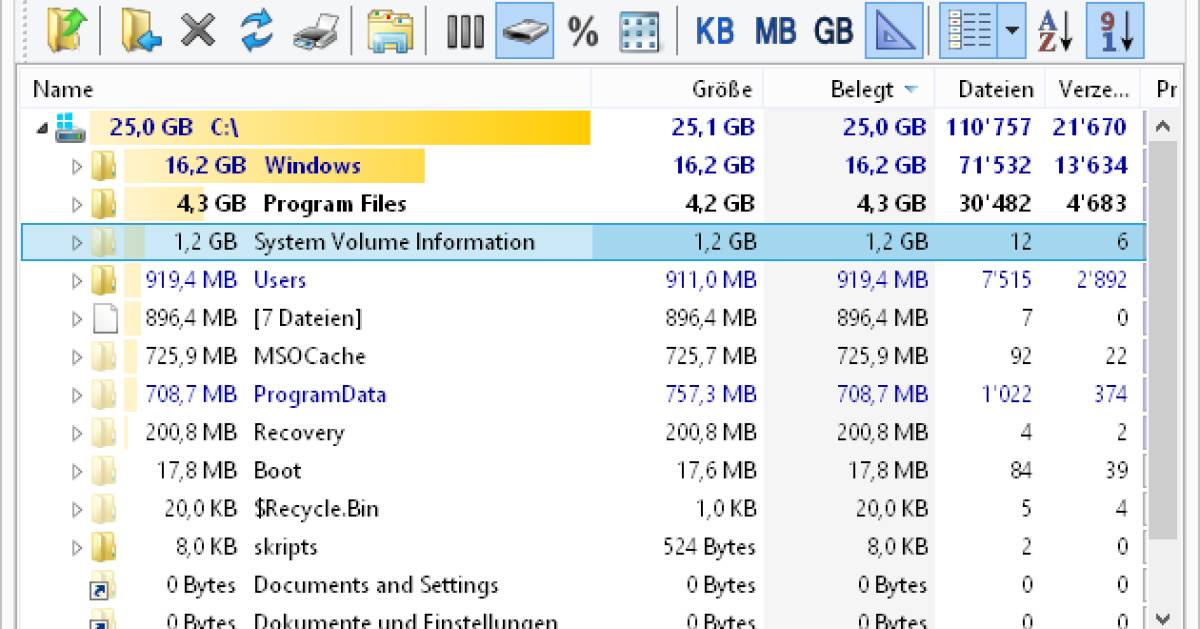Click the Documents and Settings shortcut icon
1200x629 pixels.
click(x=104, y=586)
